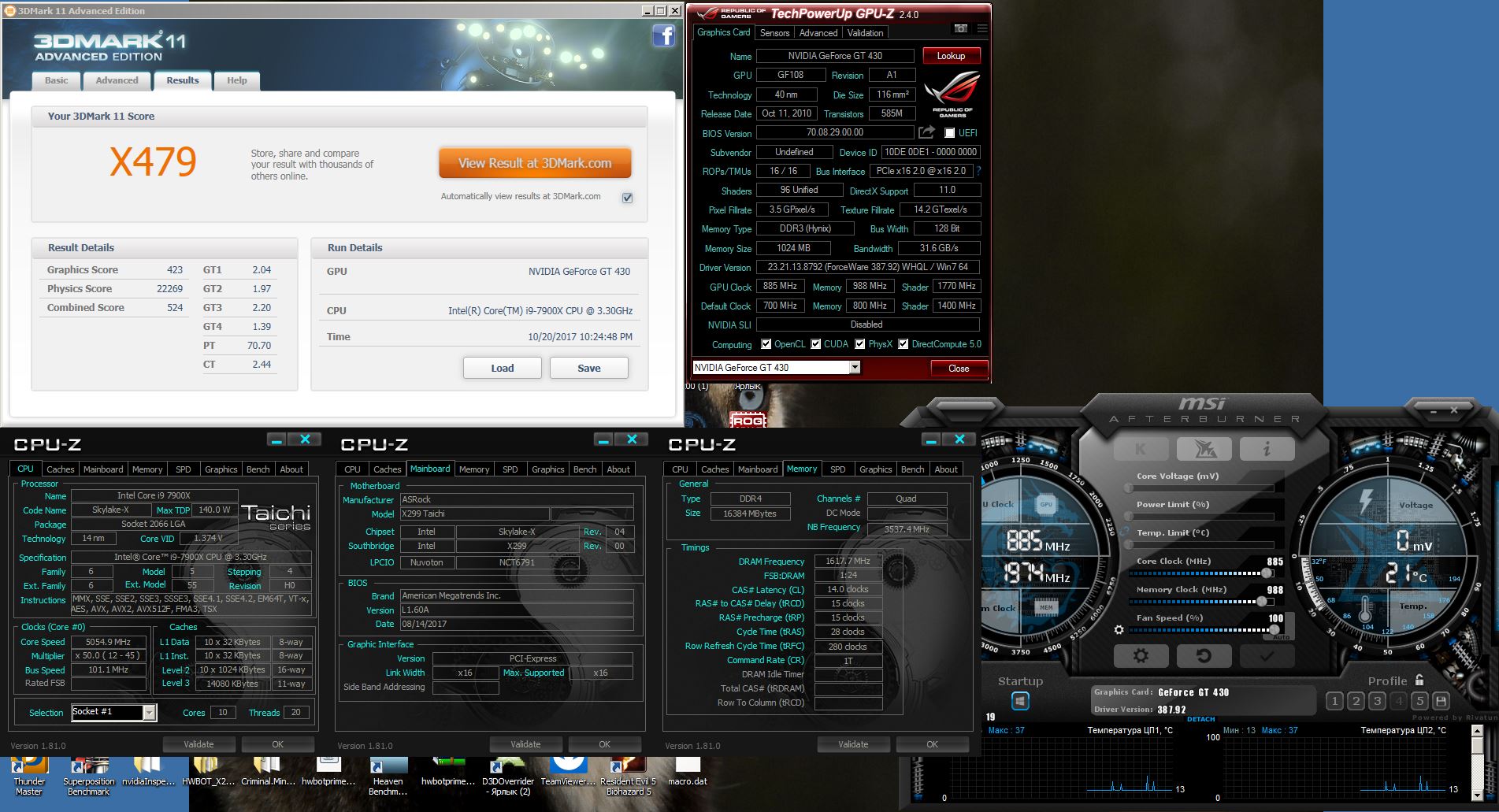Toggle the PhysX checkbox in GPU-Z

point(859,344)
